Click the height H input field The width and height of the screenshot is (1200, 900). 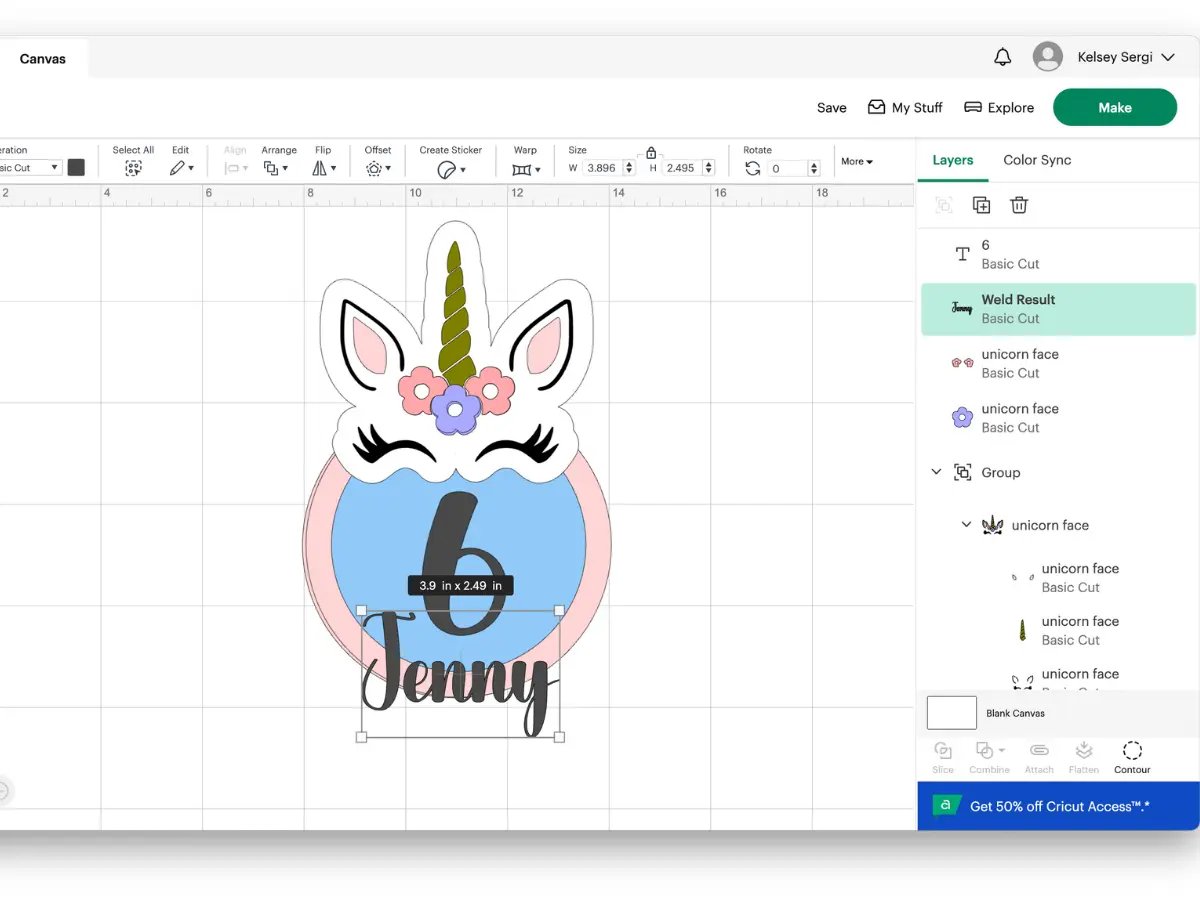(x=681, y=168)
